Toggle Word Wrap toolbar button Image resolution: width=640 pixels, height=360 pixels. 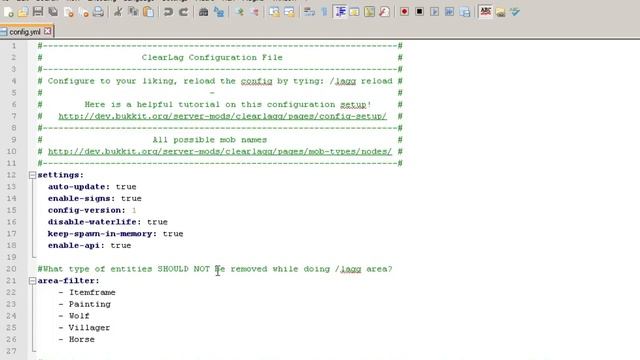pos(309,12)
